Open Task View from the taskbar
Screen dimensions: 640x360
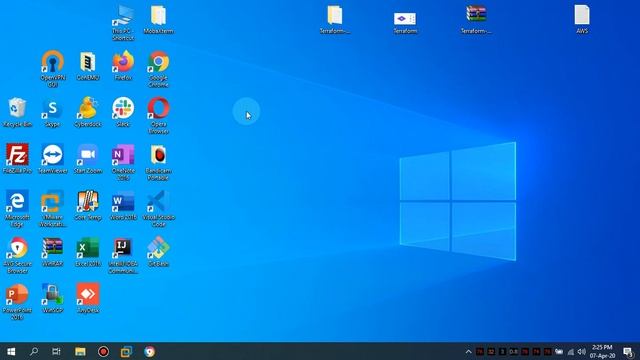(x=57, y=351)
